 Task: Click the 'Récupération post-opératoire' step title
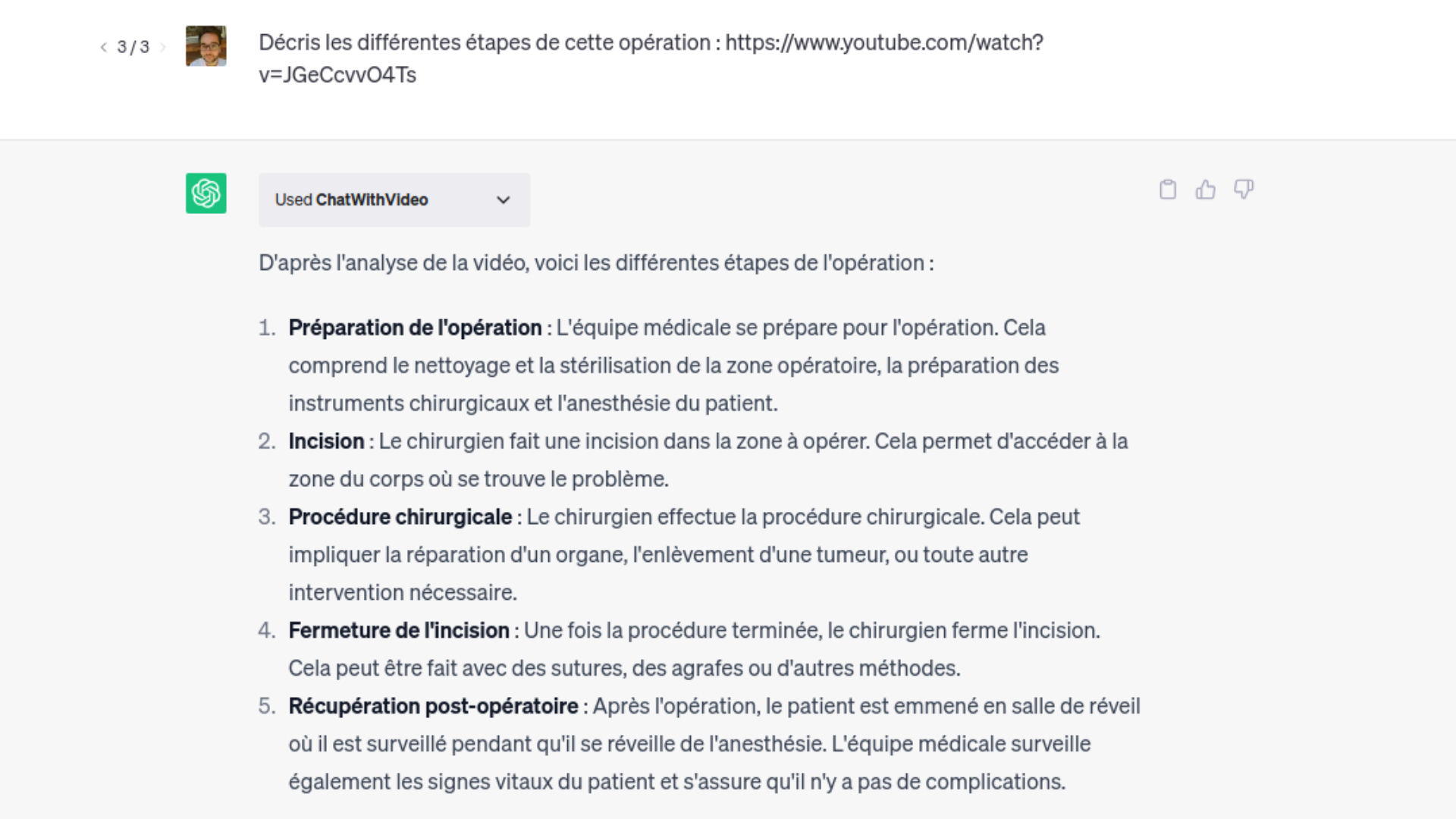click(433, 707)
